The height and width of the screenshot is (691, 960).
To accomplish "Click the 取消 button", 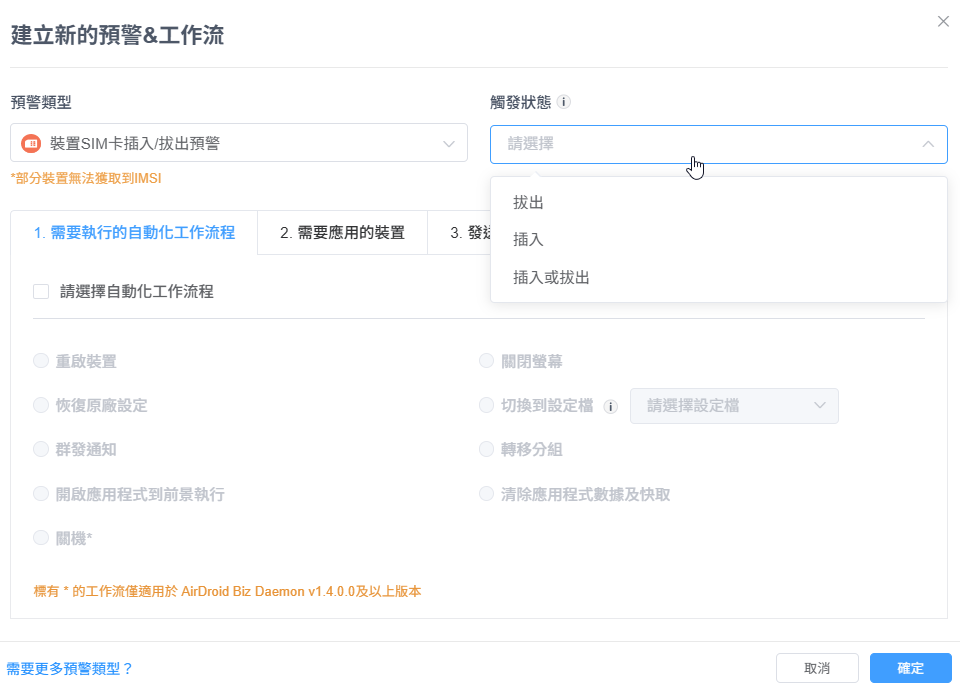I will [817, 668].
